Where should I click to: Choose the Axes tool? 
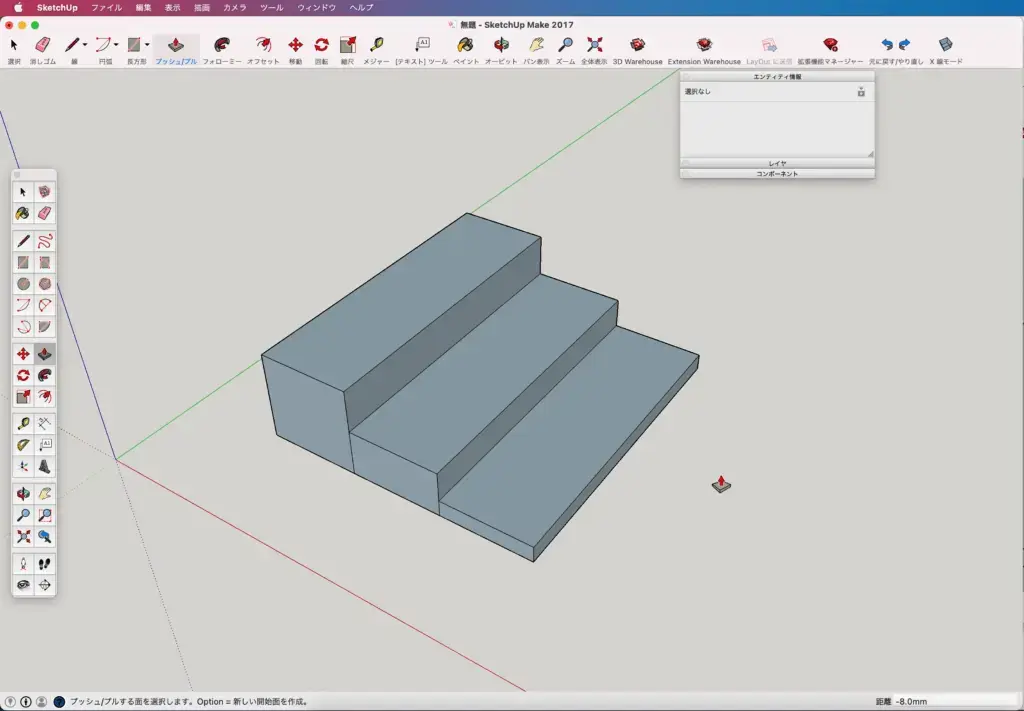pos(23,466)
